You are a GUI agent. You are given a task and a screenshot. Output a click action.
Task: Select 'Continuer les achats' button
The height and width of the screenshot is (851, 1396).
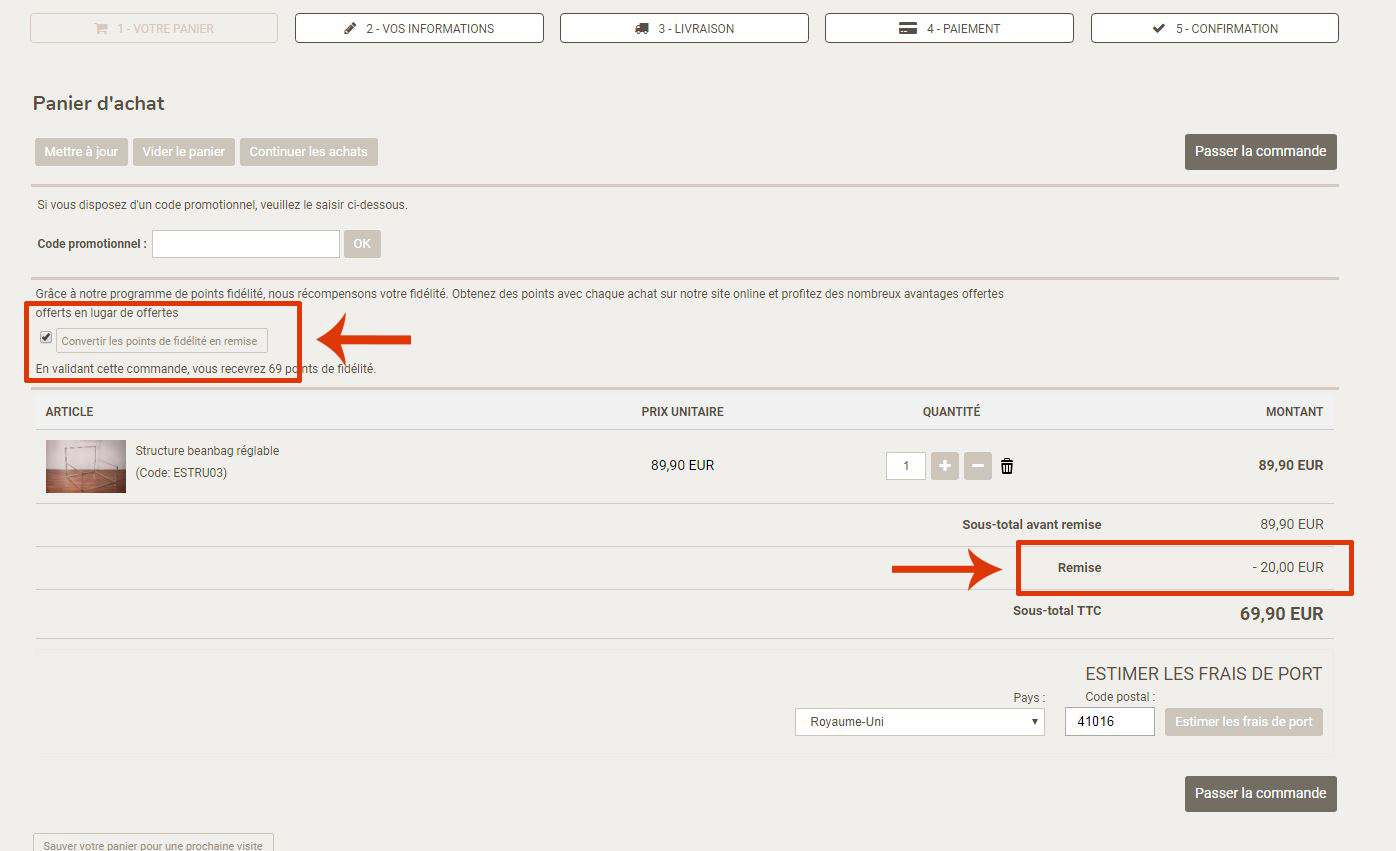308,152
